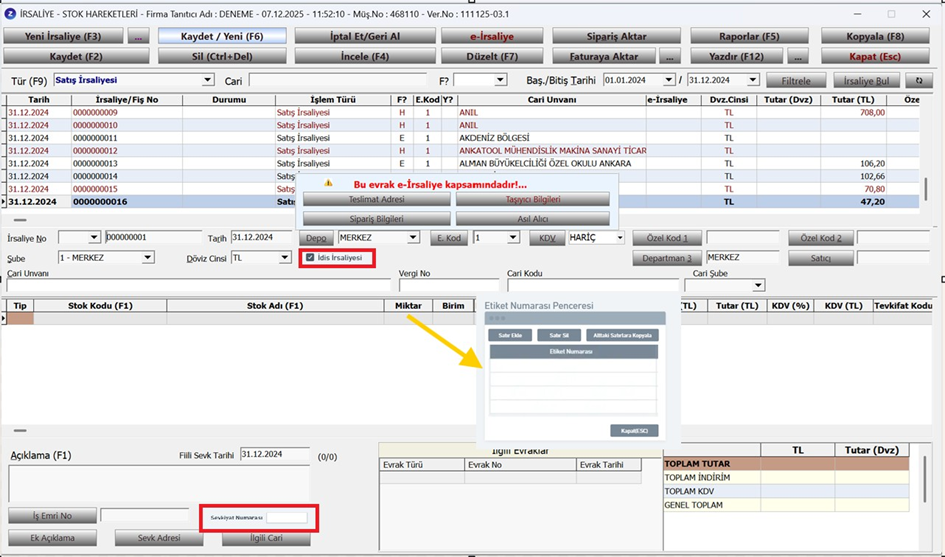Click the ellipsis button beside Yazdır (F12)
945x557 pixels.
click(798, 57)
